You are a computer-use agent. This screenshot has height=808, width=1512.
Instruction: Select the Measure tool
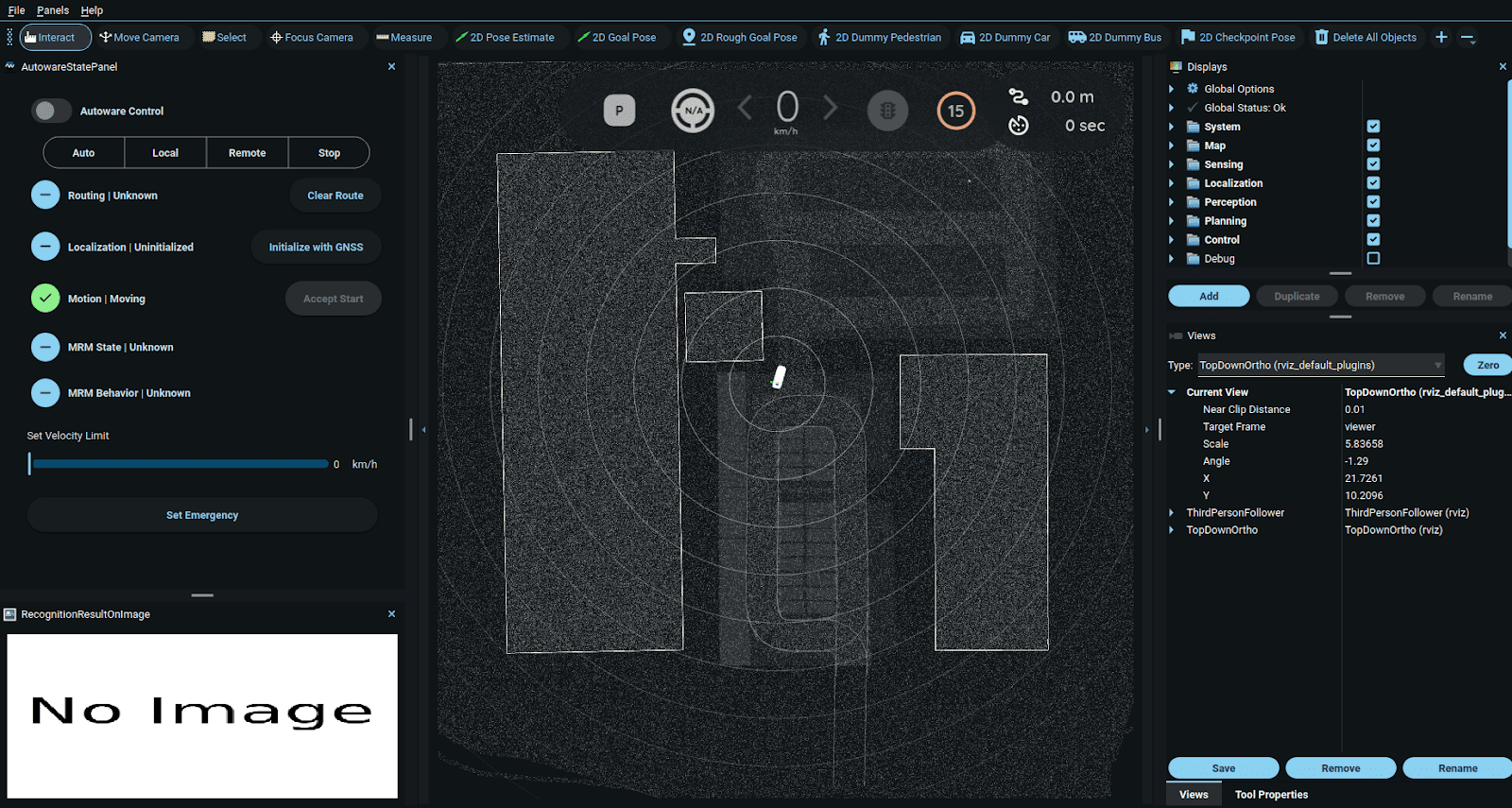point(404,38)
